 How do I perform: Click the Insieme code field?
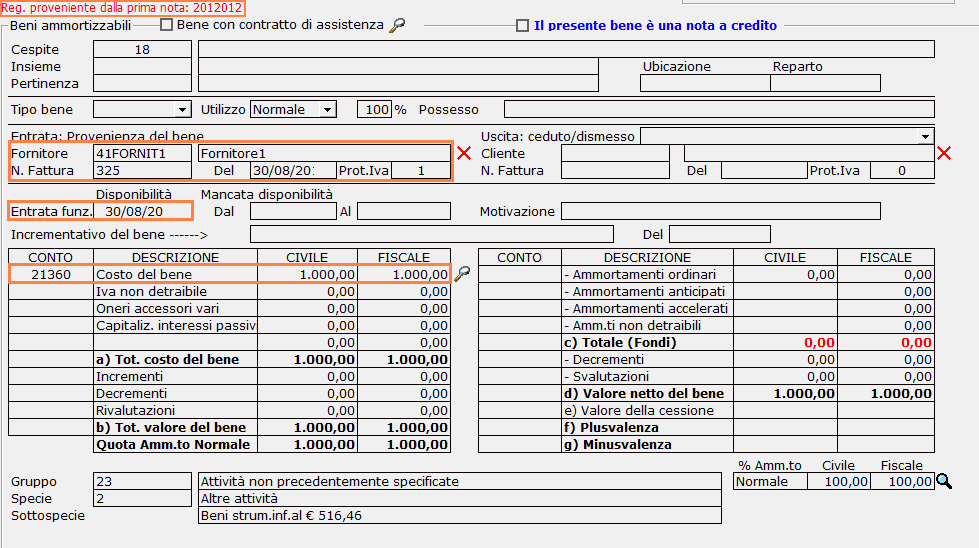142,66
